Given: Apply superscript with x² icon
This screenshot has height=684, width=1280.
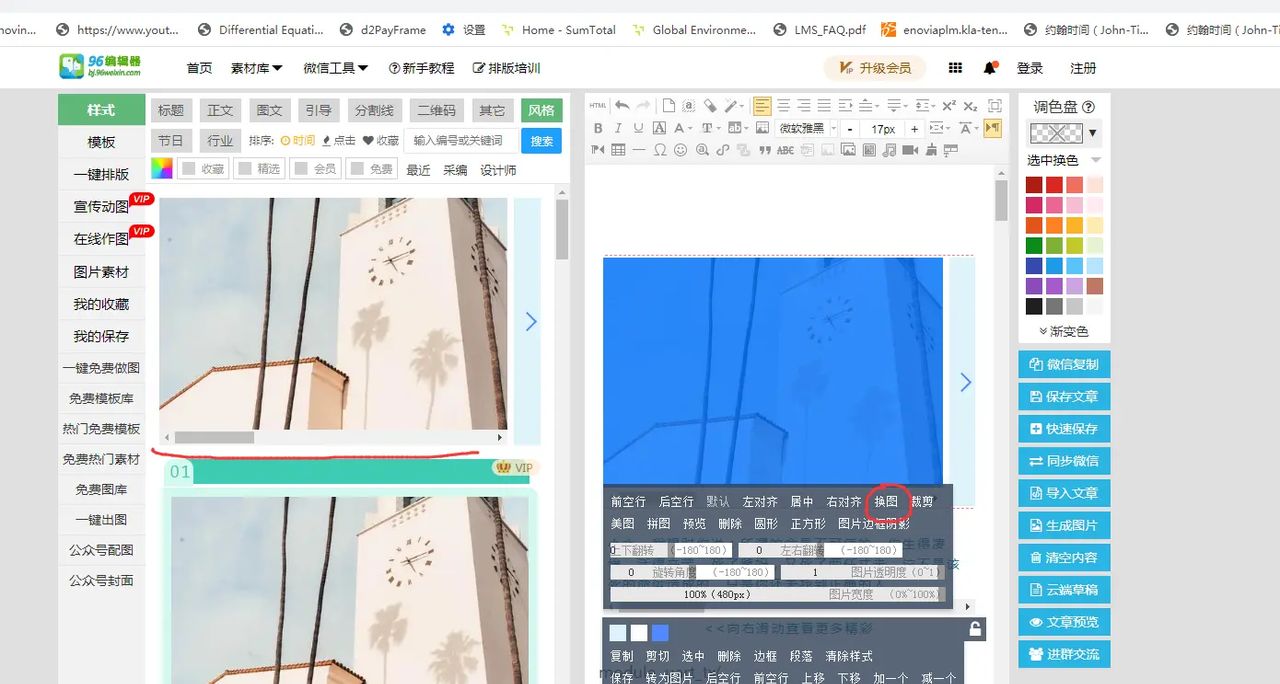Looking at the screenshot, I should [947, 107].
